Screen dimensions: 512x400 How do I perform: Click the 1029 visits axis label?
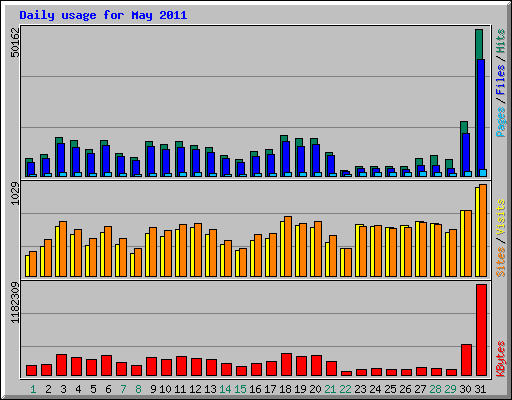click(15, 193)
